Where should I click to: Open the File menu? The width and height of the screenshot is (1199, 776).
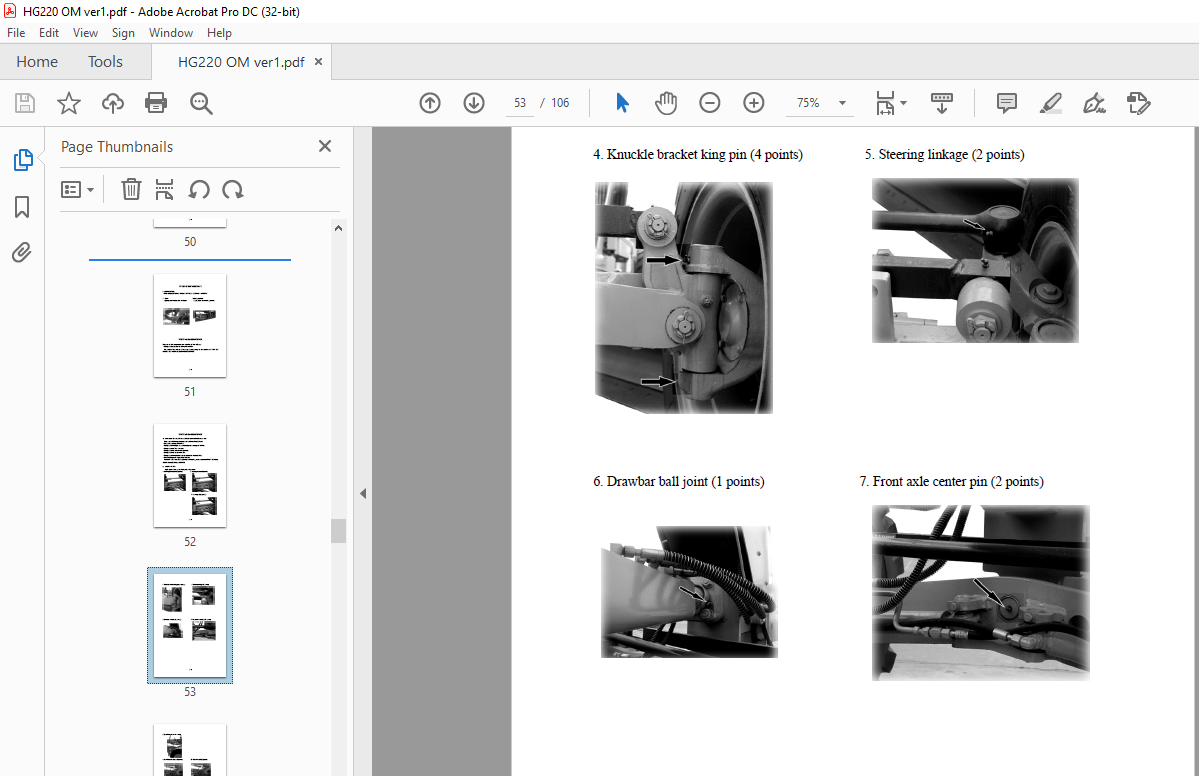point(16,33)
